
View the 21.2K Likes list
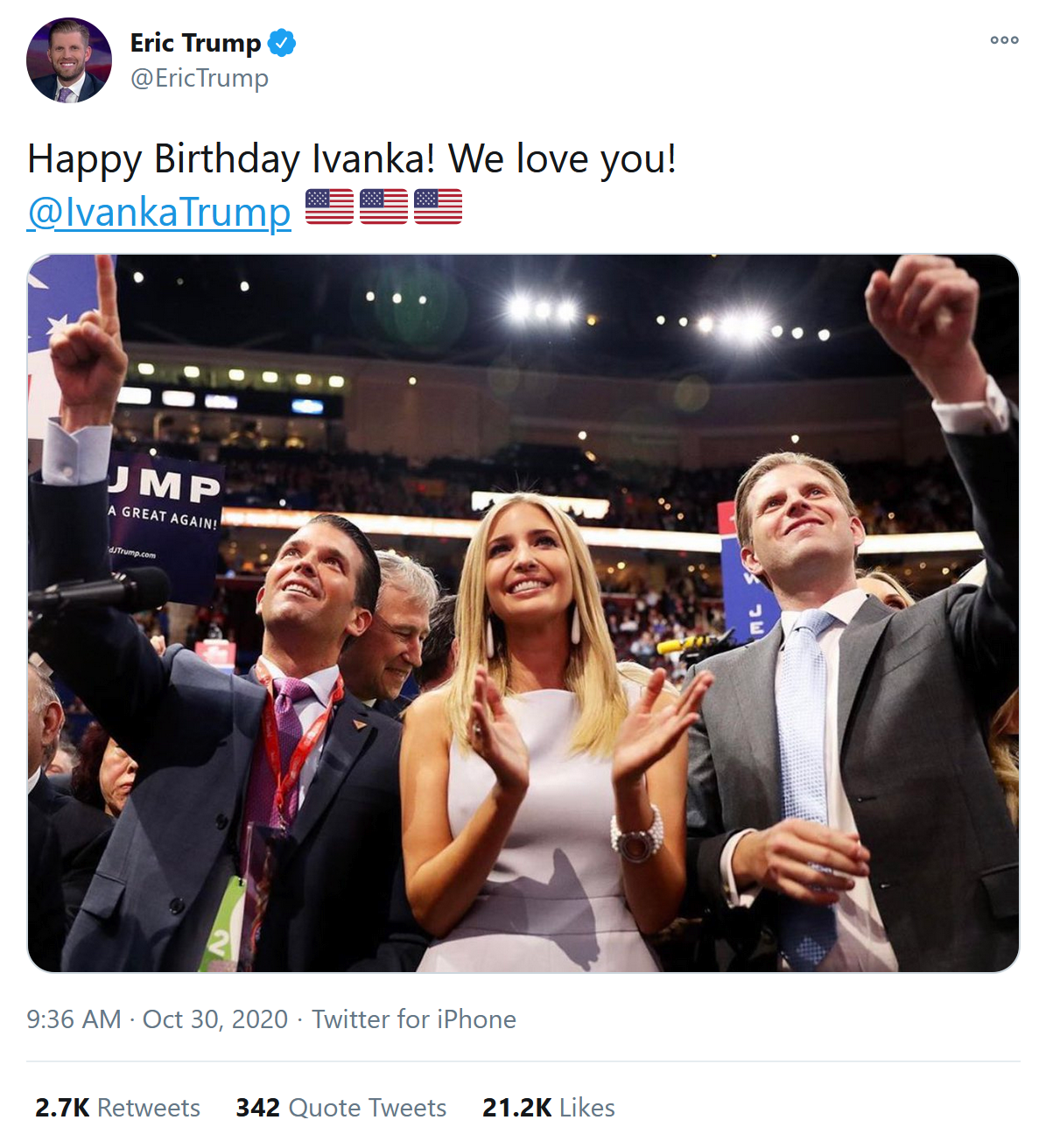click(x=548, y=1108)
